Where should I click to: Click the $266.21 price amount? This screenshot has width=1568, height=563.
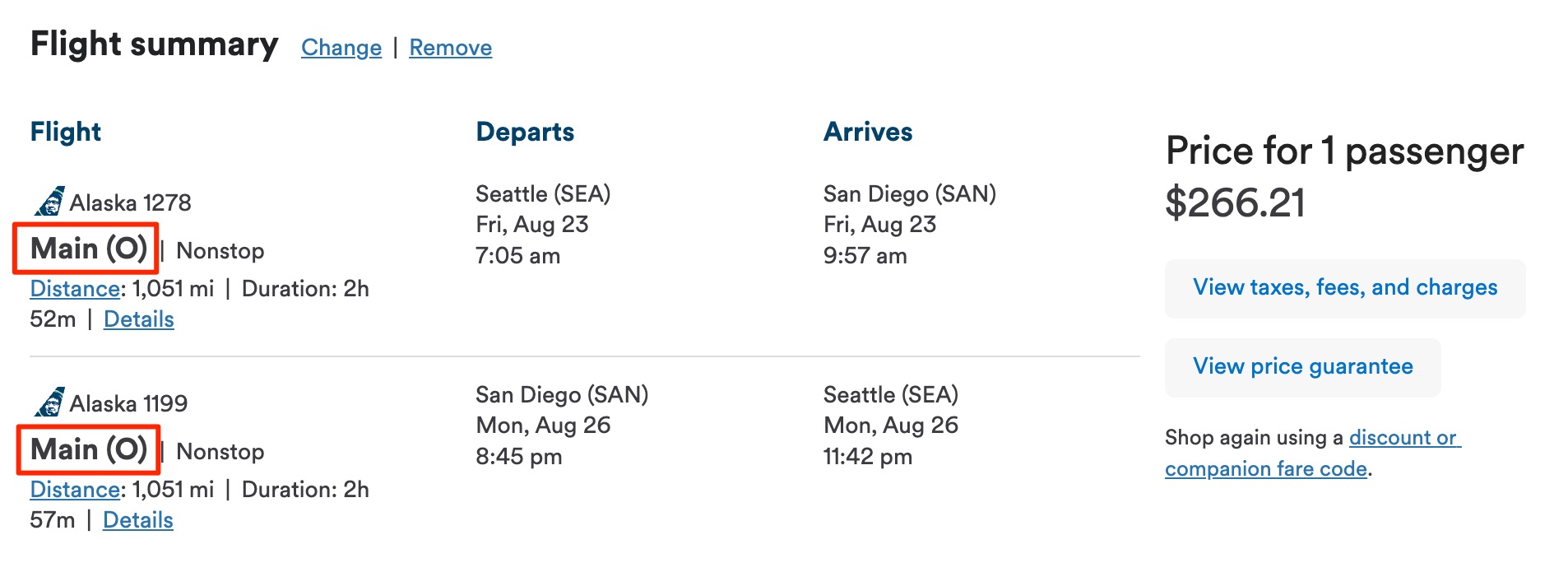coord(1235,202)
